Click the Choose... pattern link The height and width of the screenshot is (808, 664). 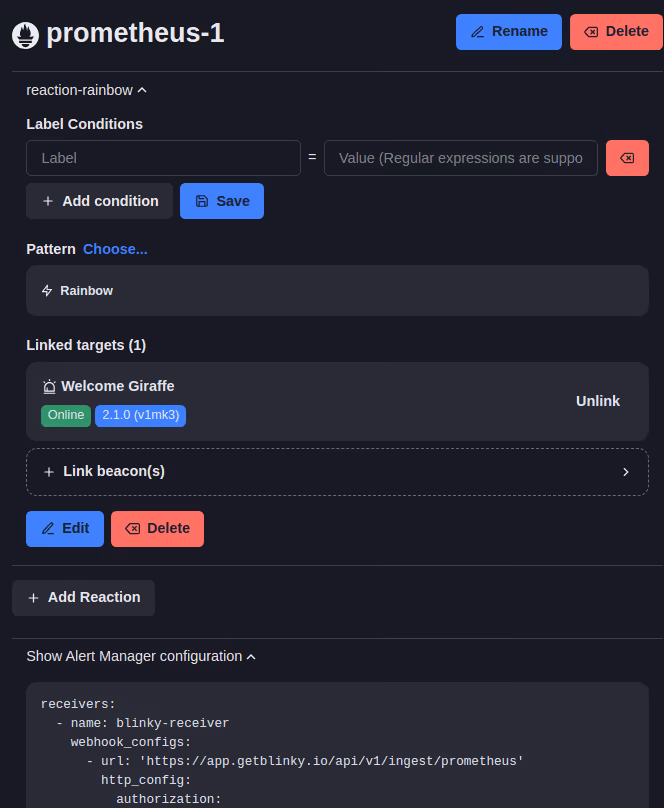coord(115,249)
